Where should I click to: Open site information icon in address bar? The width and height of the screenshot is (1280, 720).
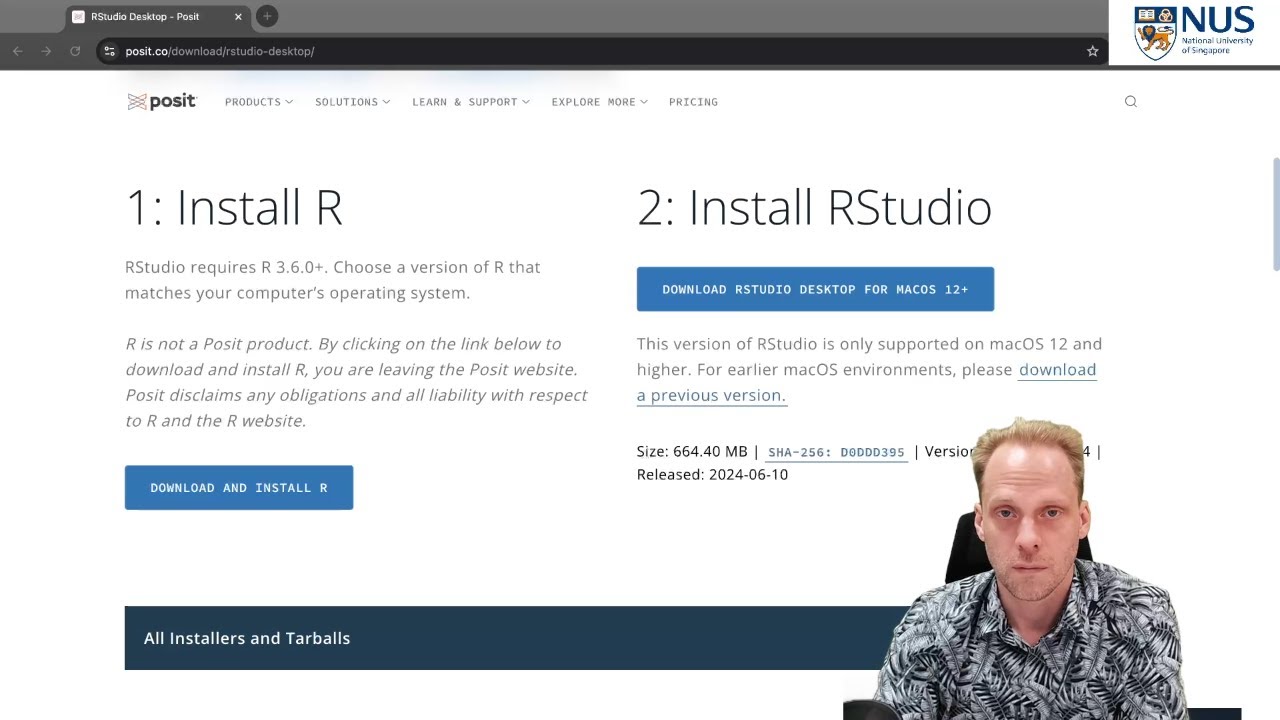tap(110, 51)
